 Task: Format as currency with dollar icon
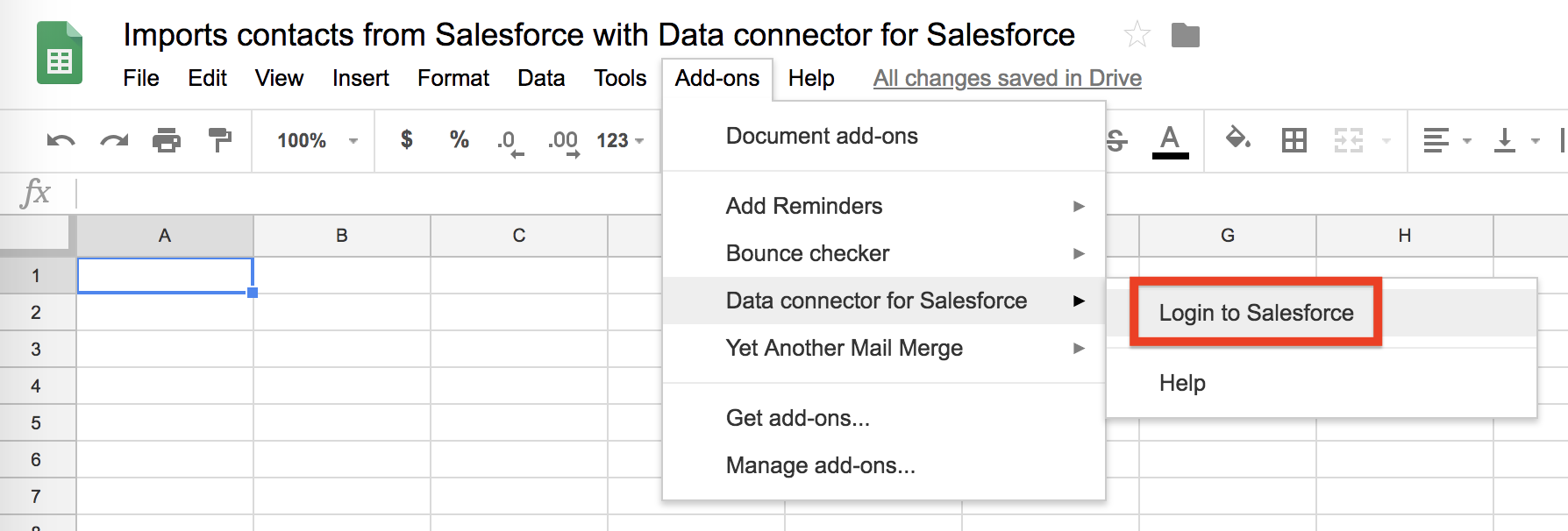click(406, 139)
